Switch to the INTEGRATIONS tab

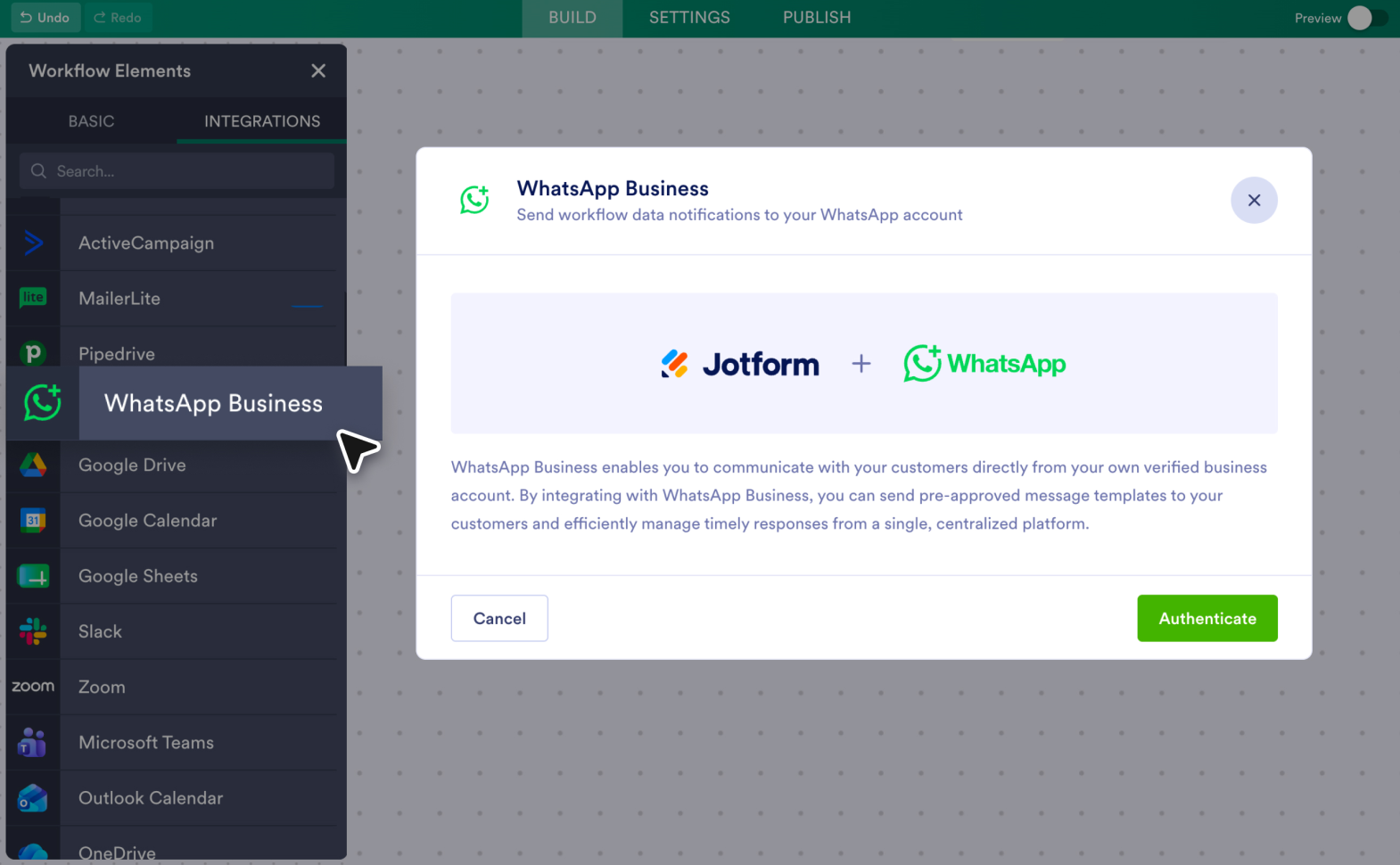(x=262, y=121)
